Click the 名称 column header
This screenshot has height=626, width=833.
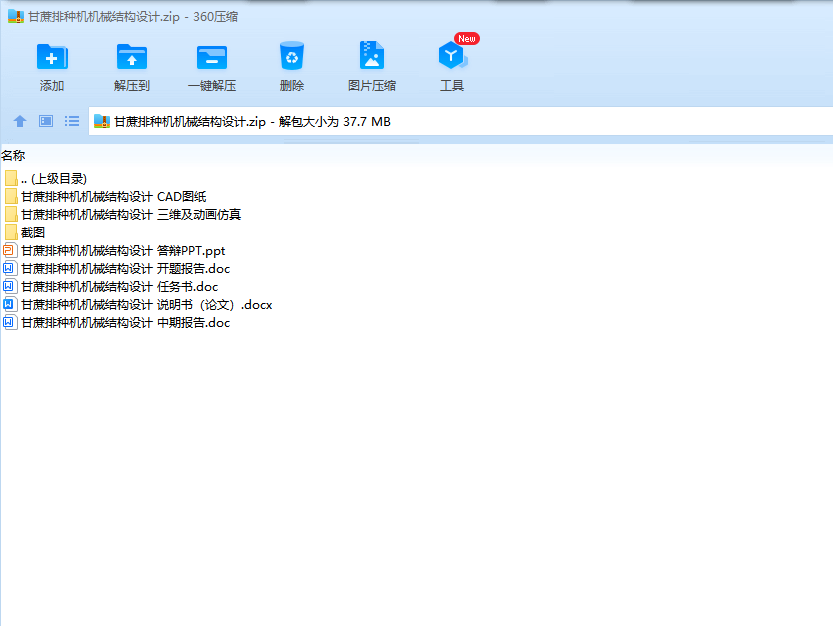point(13,156)
